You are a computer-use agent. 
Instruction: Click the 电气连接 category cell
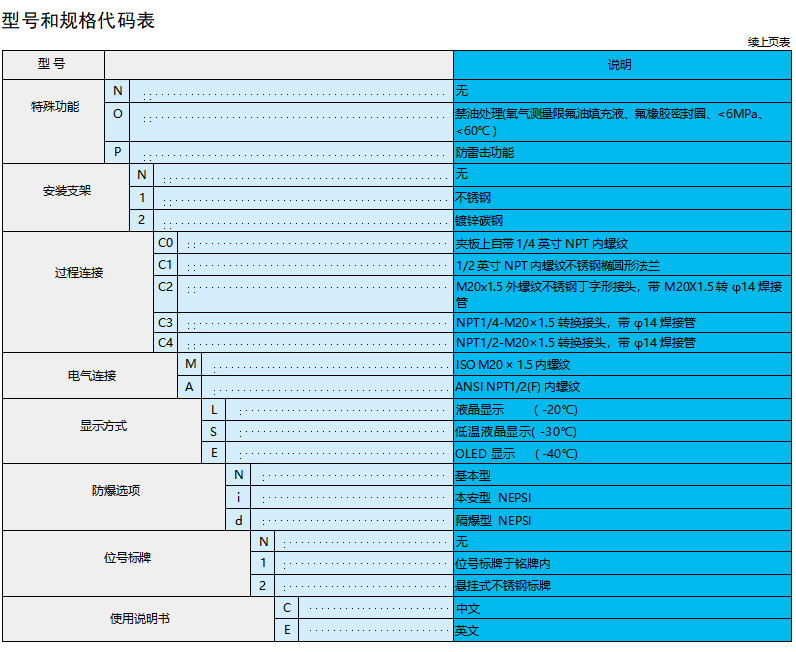tap(91, 376)
